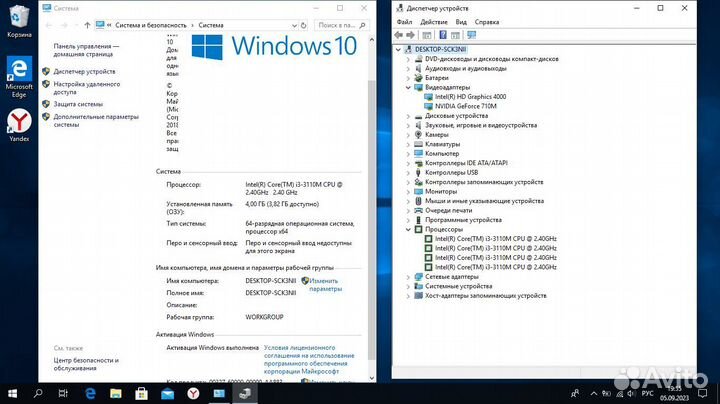720x404 pixels.
Task: Open address bar history dropdown in System window
Action: [x=294, y=25]
